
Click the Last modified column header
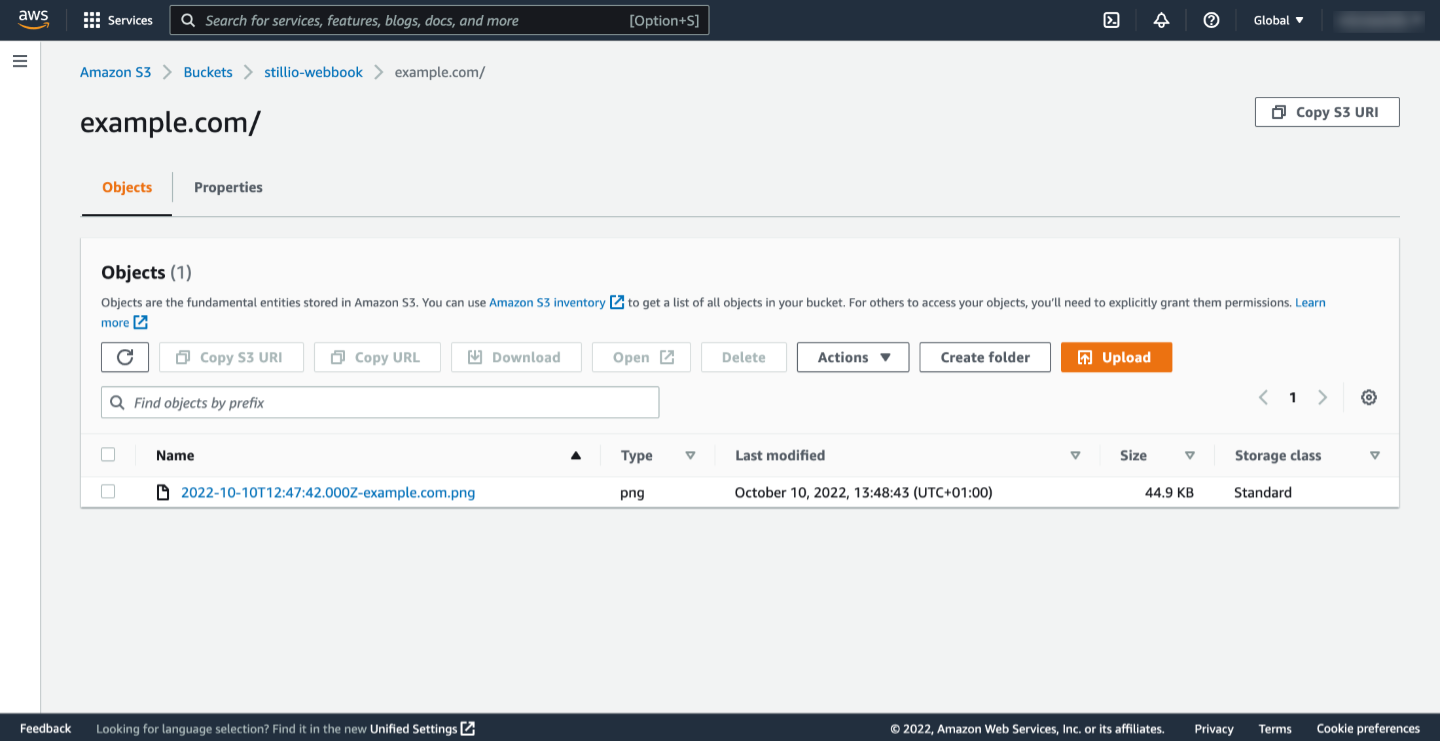point(780,455)
